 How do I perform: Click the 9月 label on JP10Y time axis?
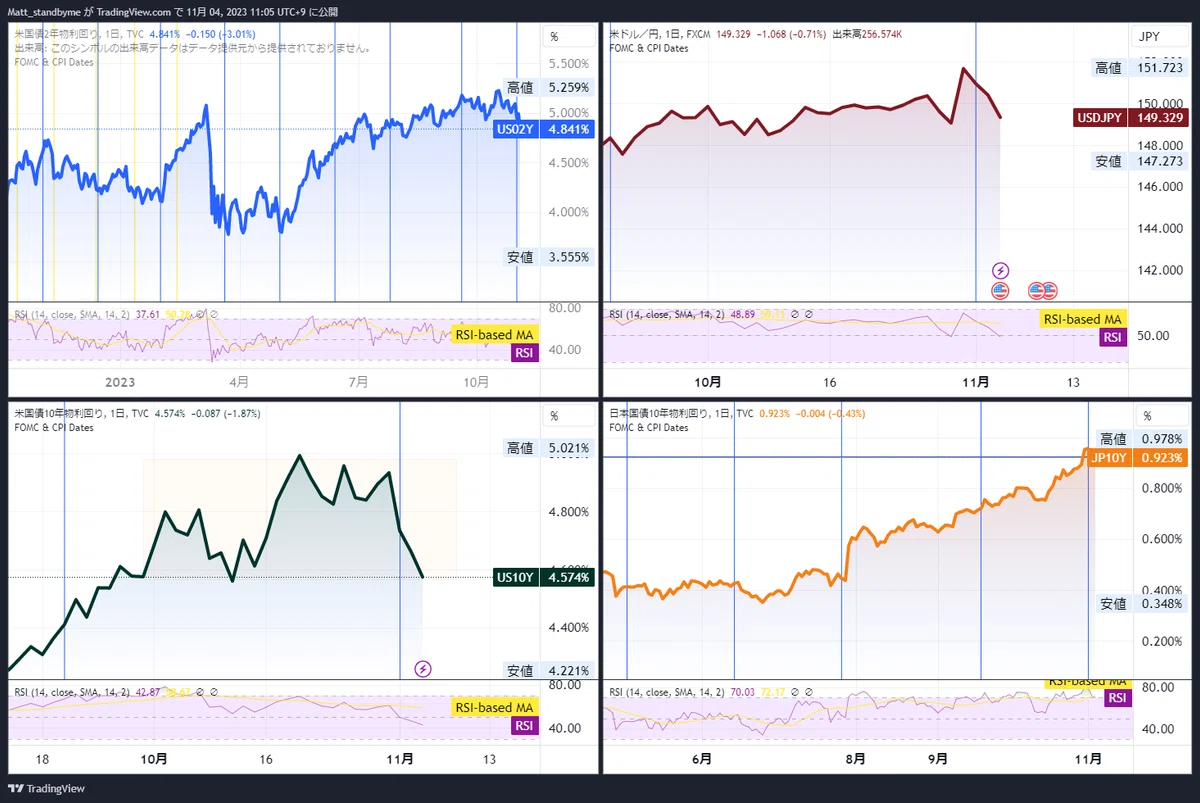click(937, 759)
